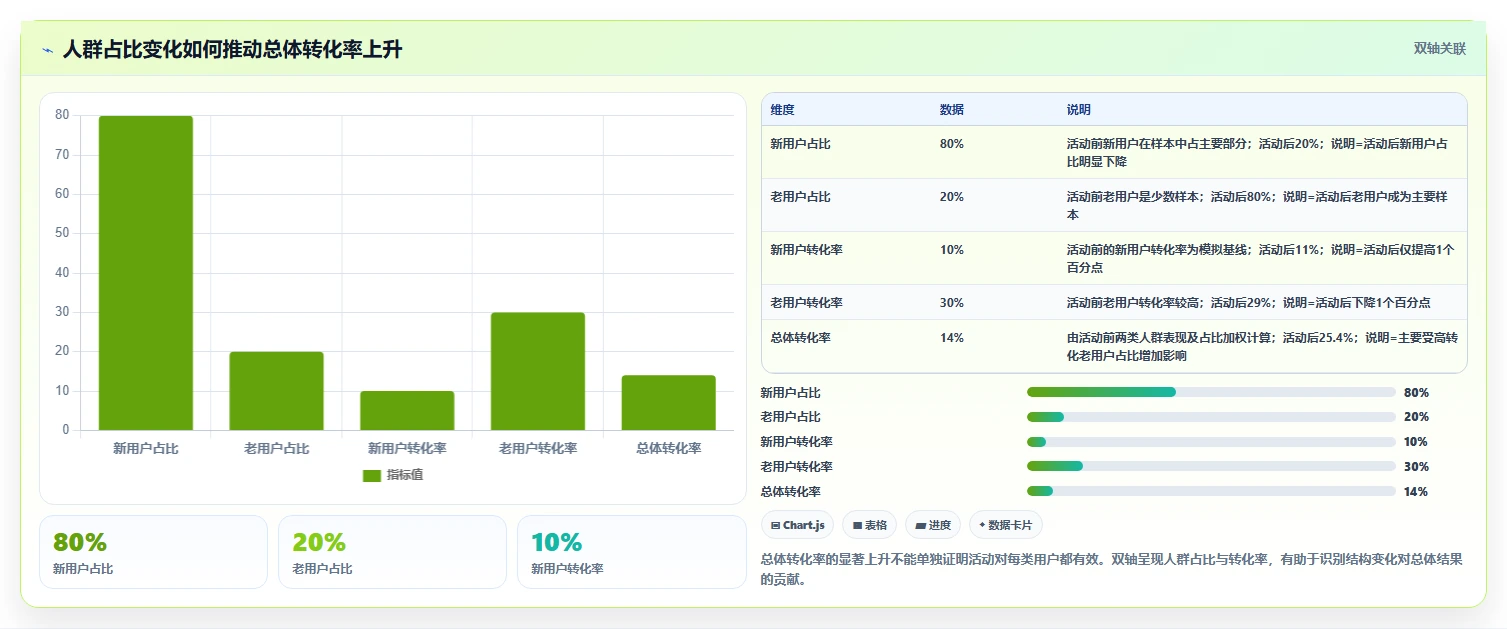This screenshot has height=629, width=1507.
Task: Click the 14% value next to progress bar
Action: 1416,492
